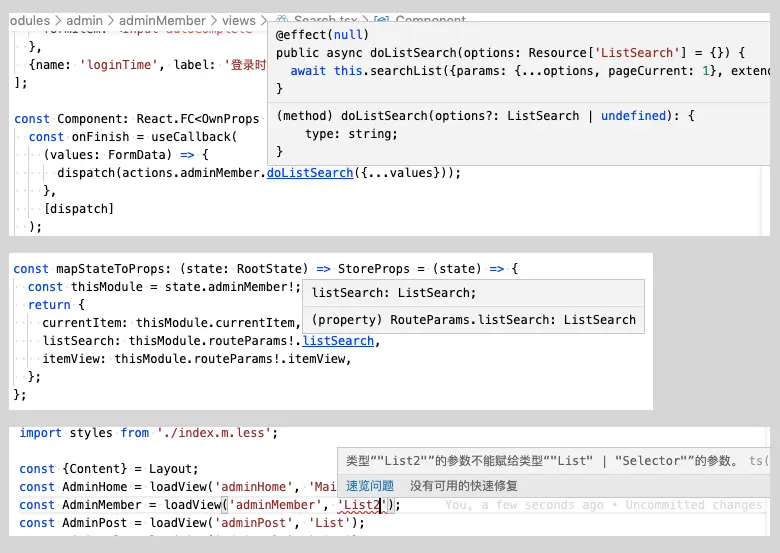
Task: Click 'type: string;' in hover popup
Action: pyautogui.click(x=351, y=134)
